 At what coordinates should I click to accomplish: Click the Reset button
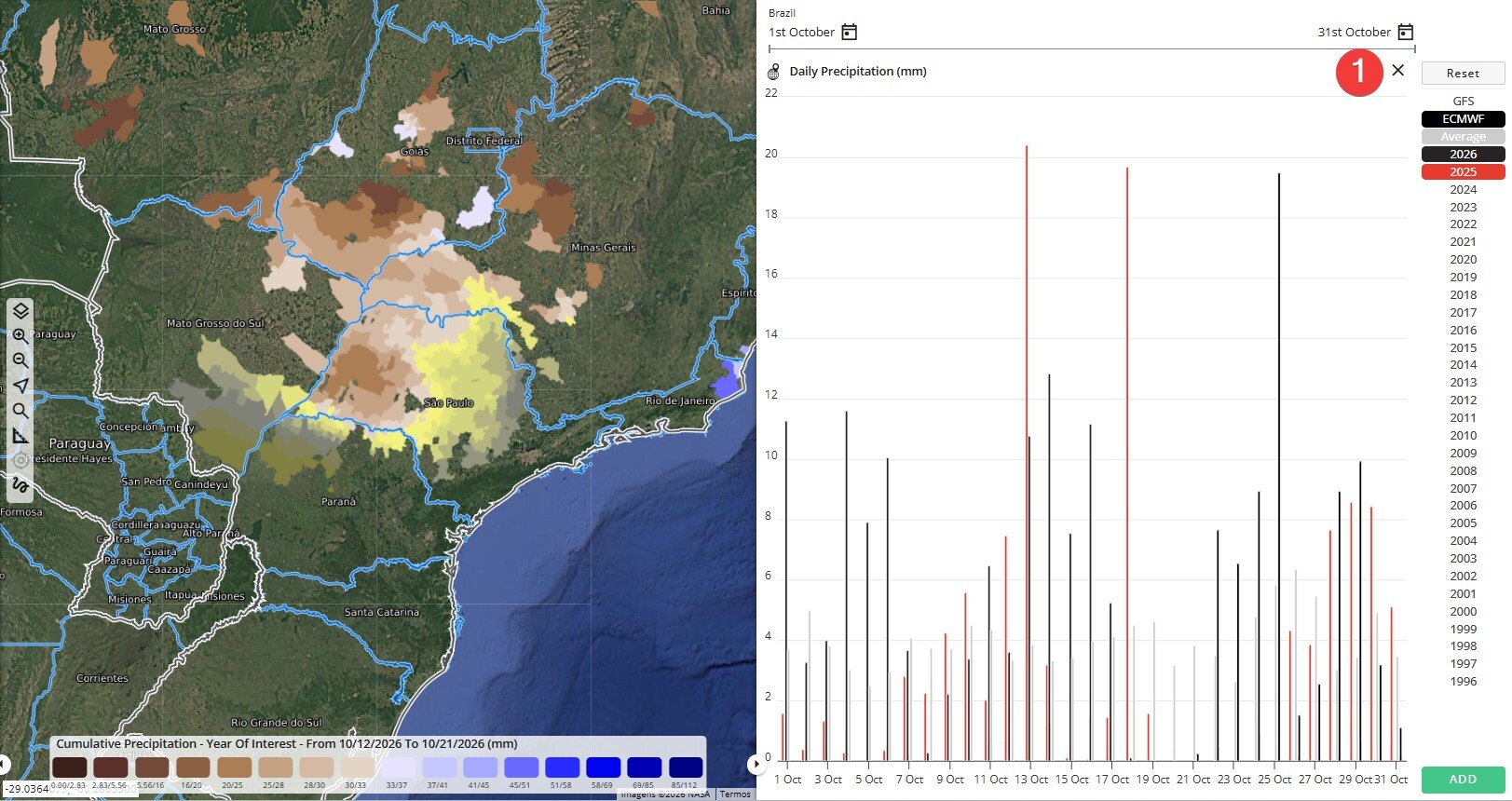pyautogui.click(x=1463, y=74)
